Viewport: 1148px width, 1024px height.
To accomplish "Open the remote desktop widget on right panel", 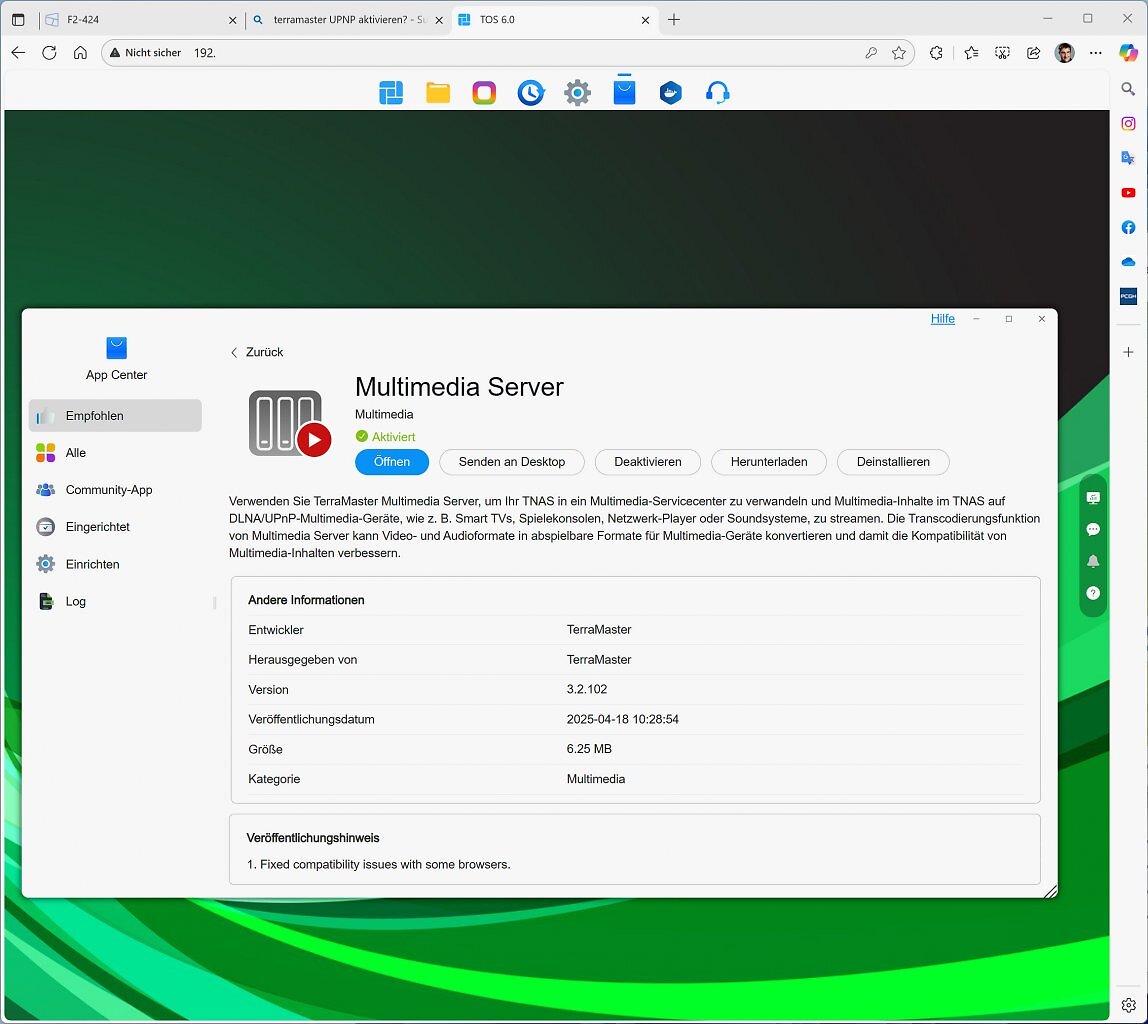I will point(1093,498).
